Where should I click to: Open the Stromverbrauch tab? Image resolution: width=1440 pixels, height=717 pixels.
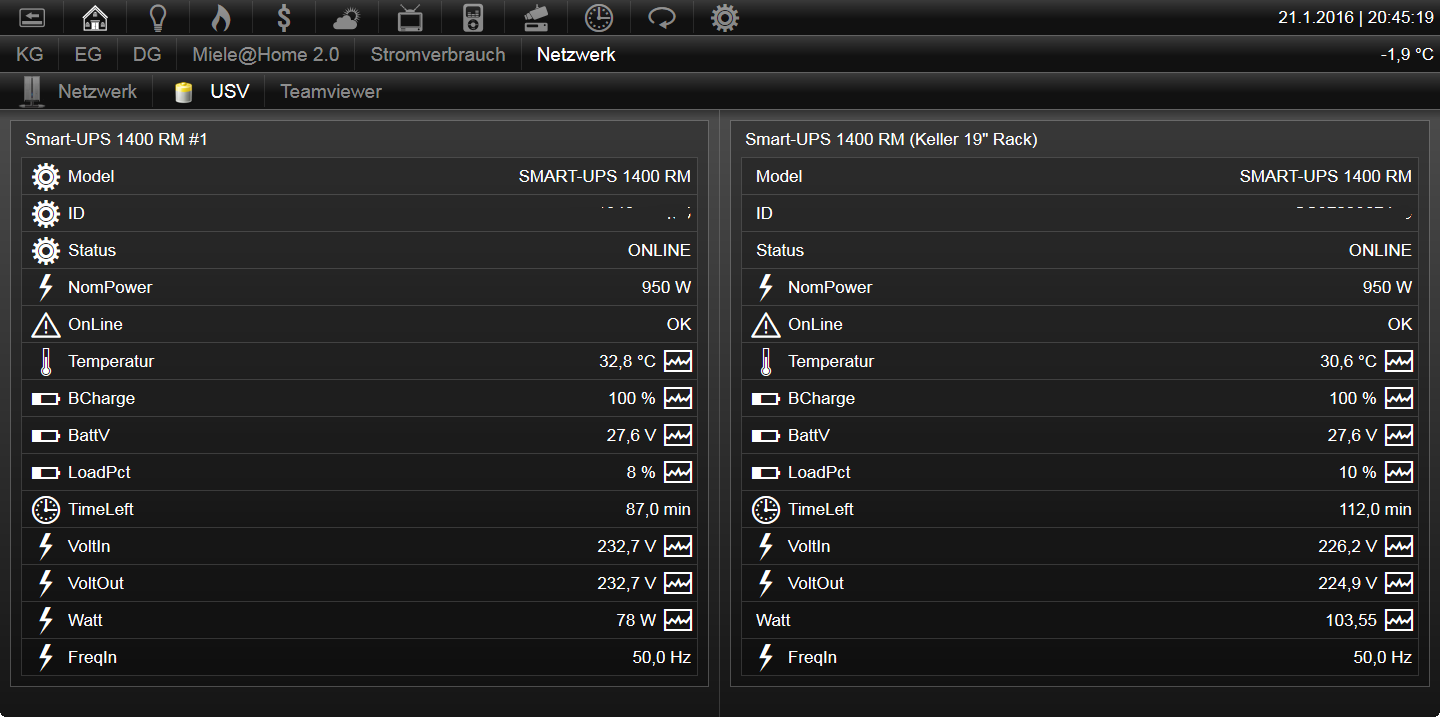click(438, 55)
